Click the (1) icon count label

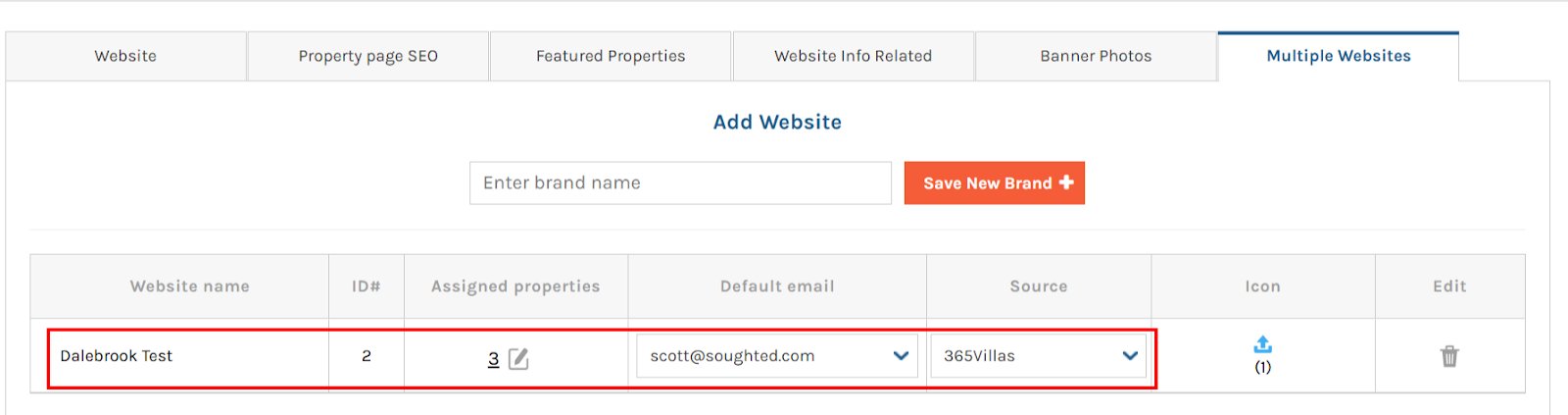(x=1262, y=367)
